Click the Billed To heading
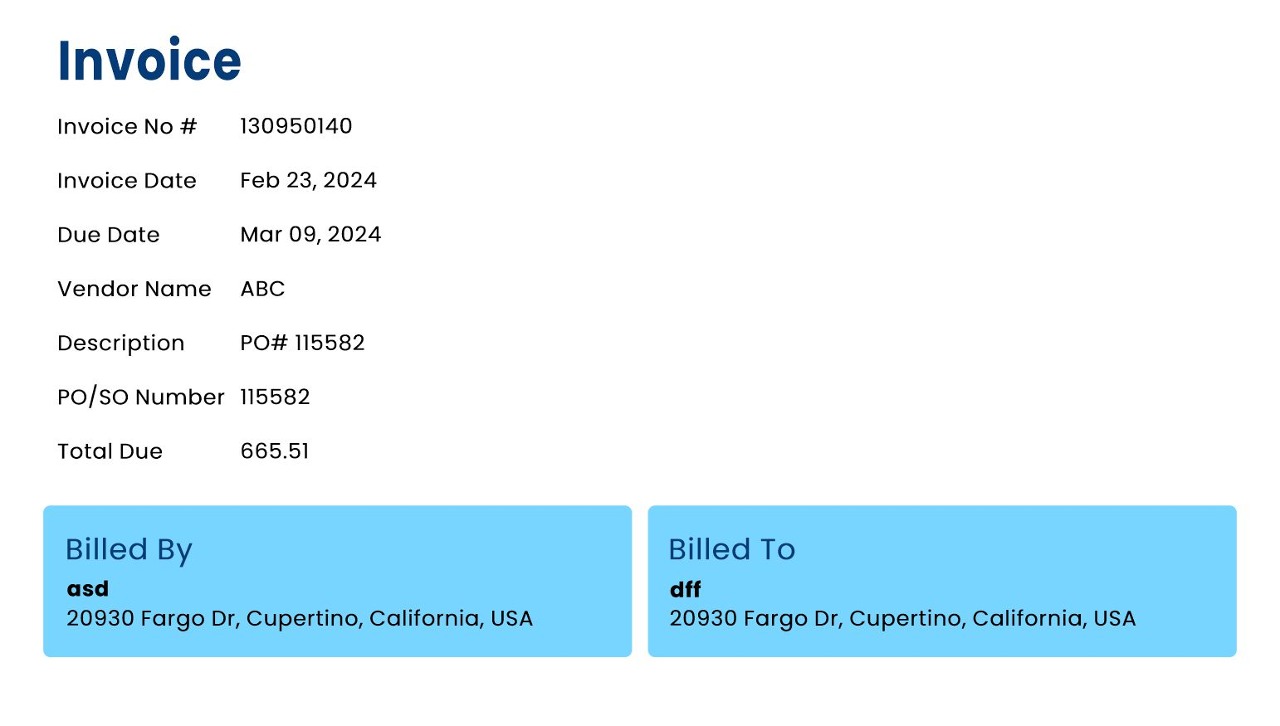Screen dimensions: 1280x726 [731, 549]
